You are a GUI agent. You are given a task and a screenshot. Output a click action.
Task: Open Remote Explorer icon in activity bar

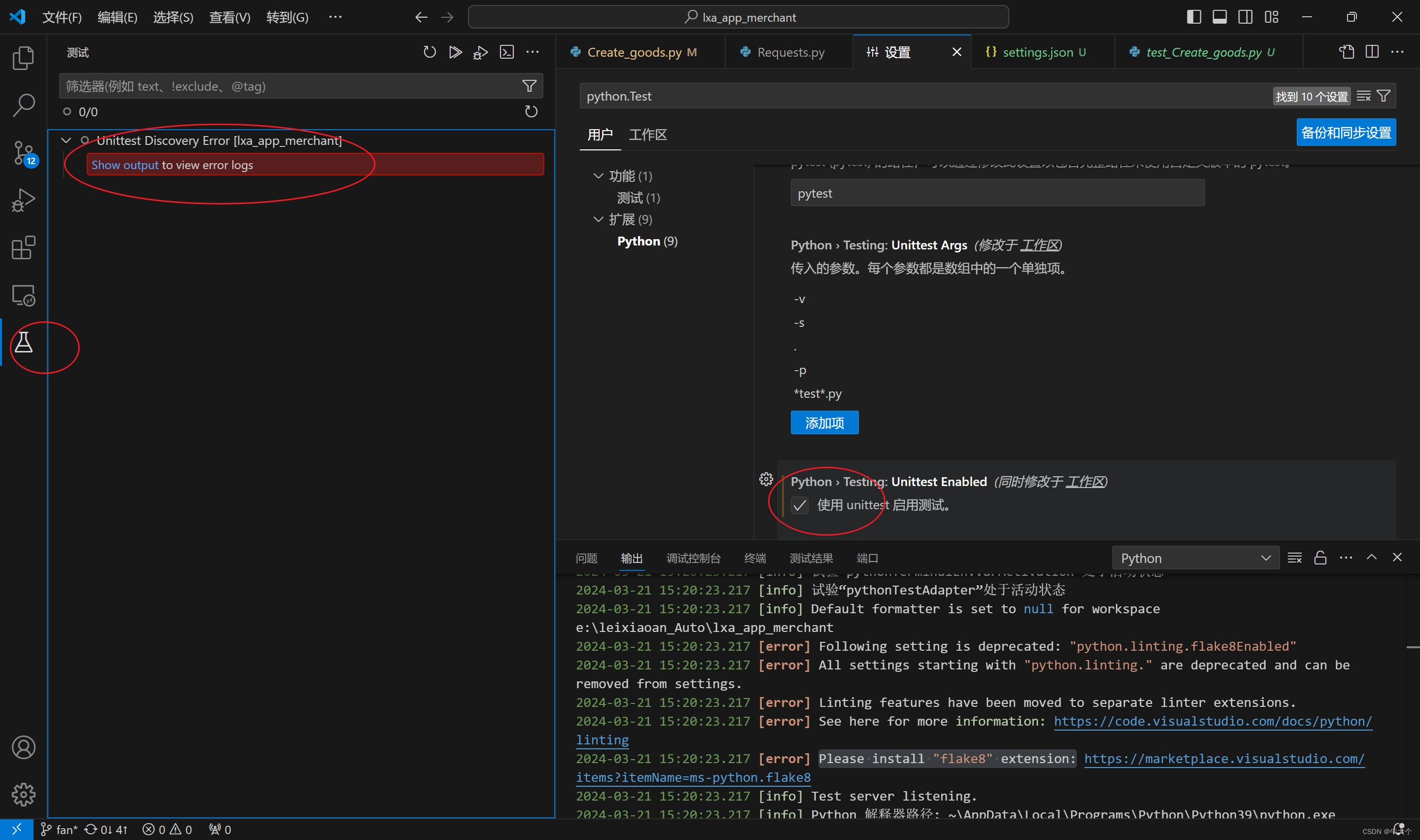click(x=23, y=295)
